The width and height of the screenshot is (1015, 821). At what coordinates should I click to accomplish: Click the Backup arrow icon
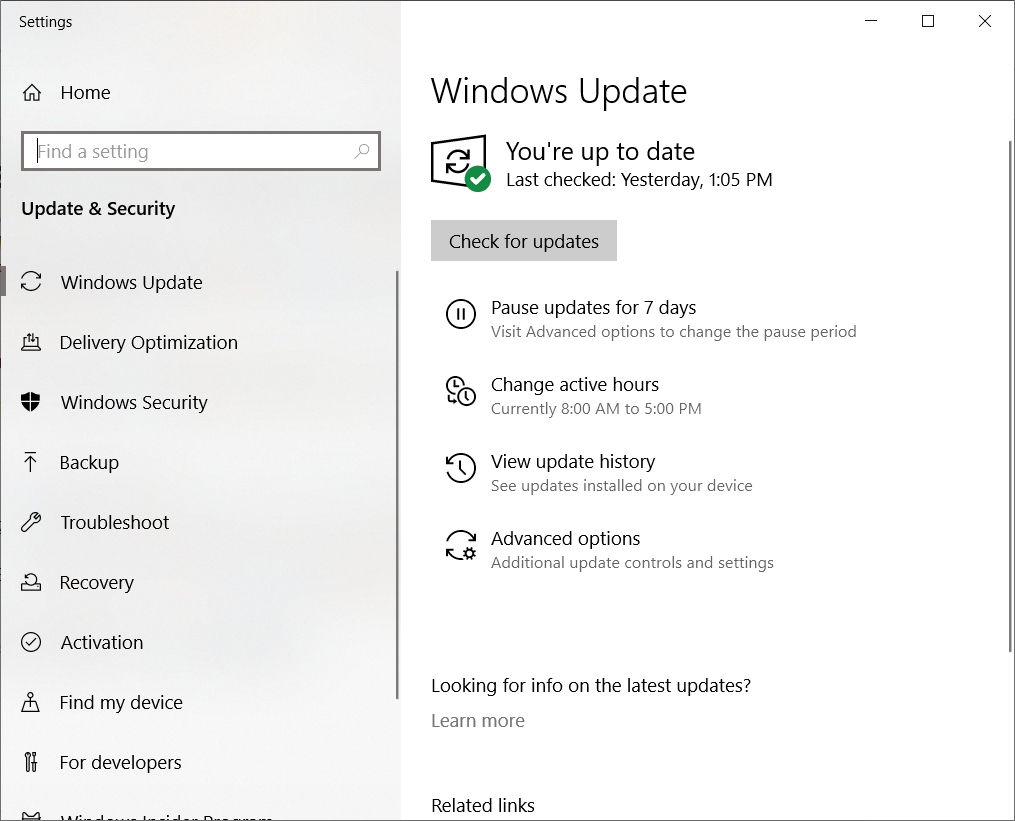[31, 463]
